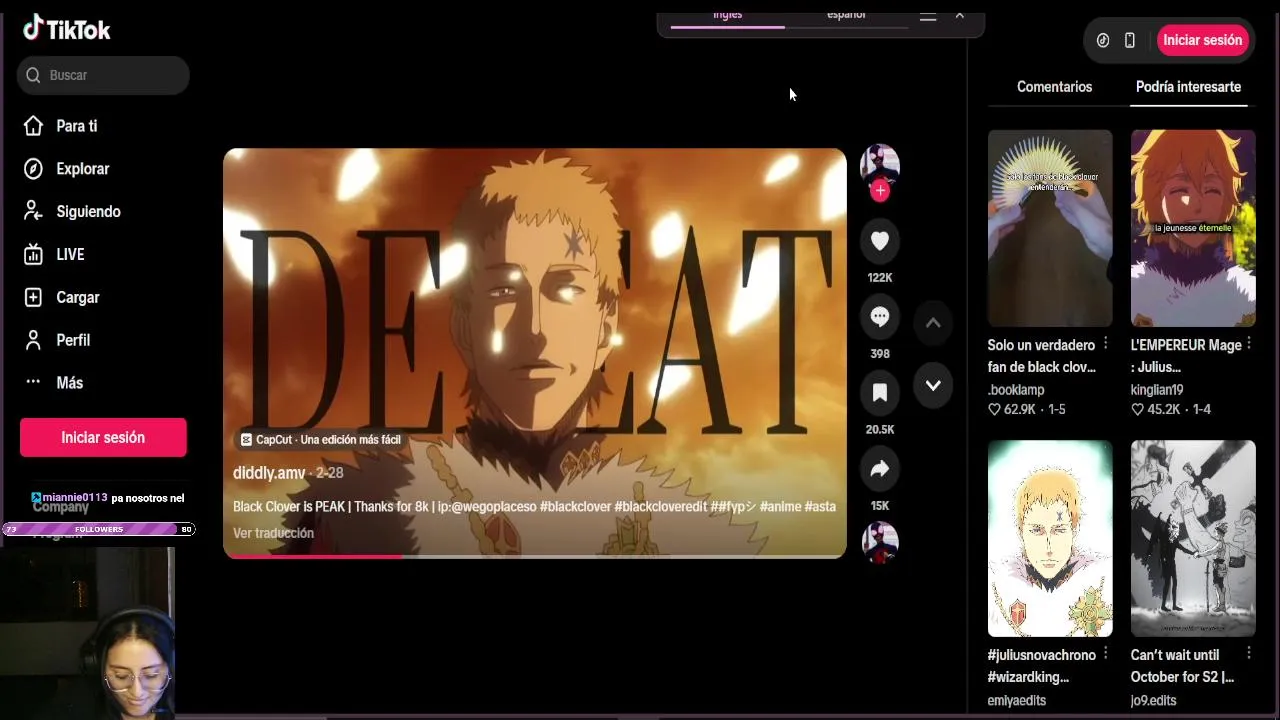Open the LIVE section

click(x=54, y=255)
